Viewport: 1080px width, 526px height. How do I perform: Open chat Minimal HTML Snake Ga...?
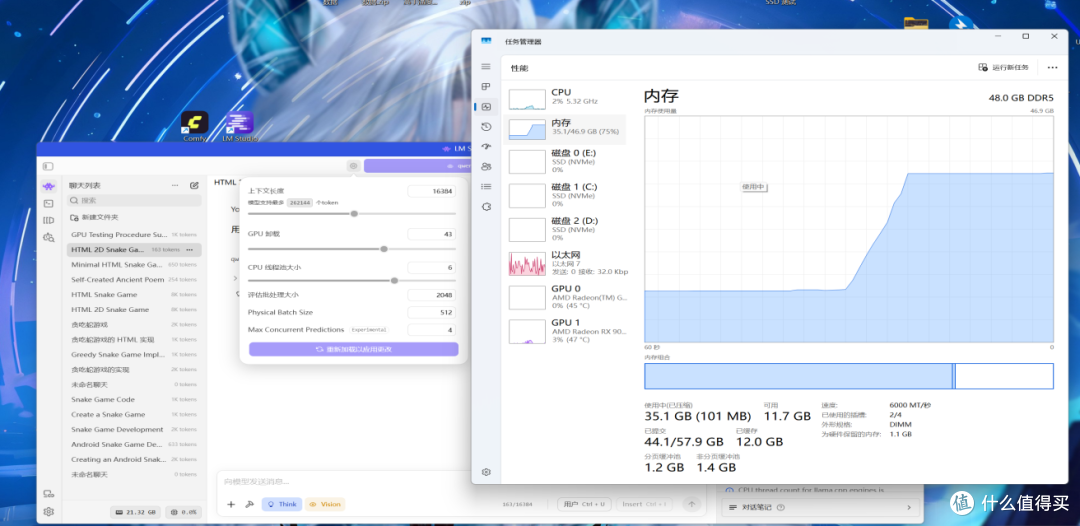tap(134, 264)
